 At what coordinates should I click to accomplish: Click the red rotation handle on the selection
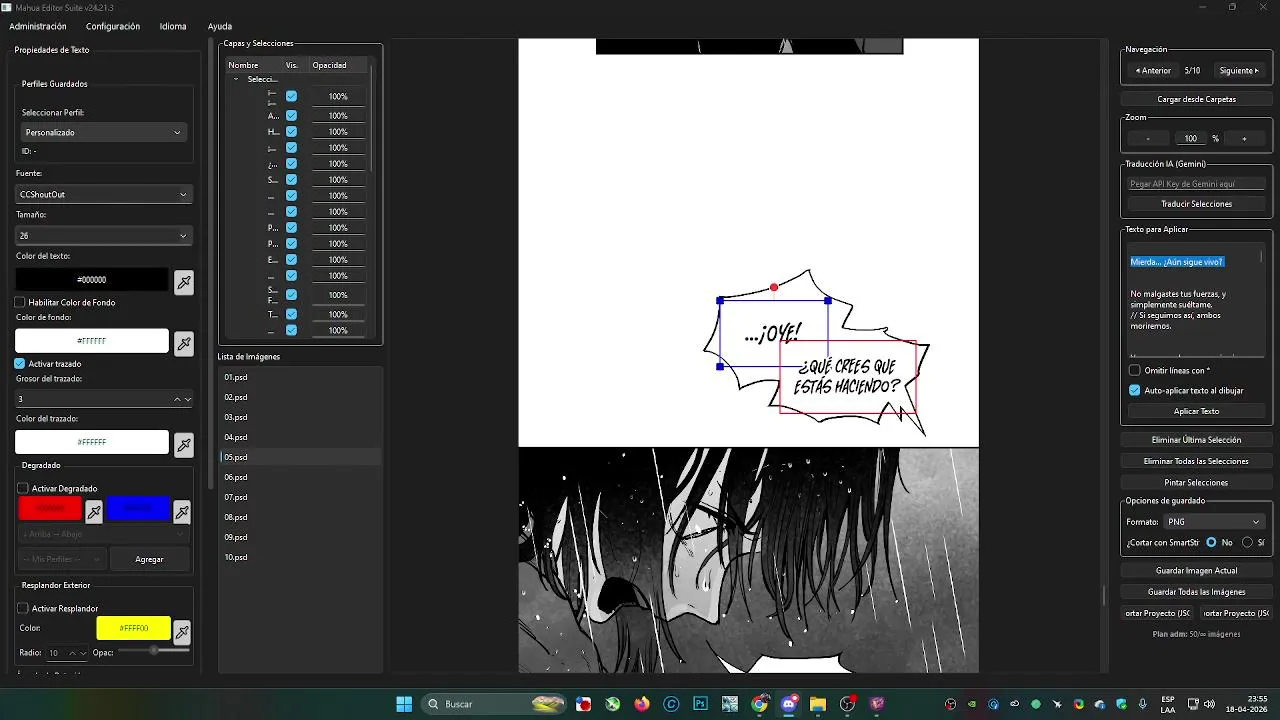click(774, 288)
